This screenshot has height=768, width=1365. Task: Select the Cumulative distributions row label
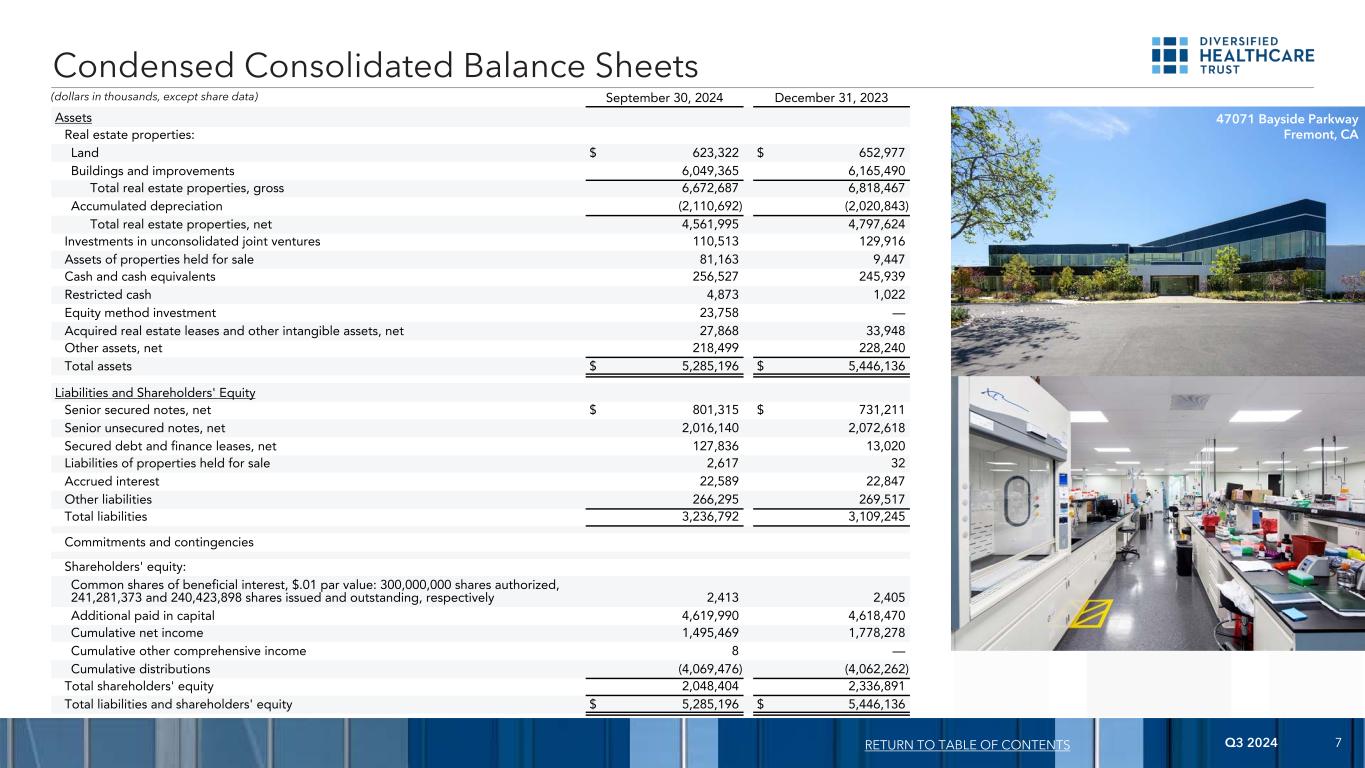tap(140, 669)
